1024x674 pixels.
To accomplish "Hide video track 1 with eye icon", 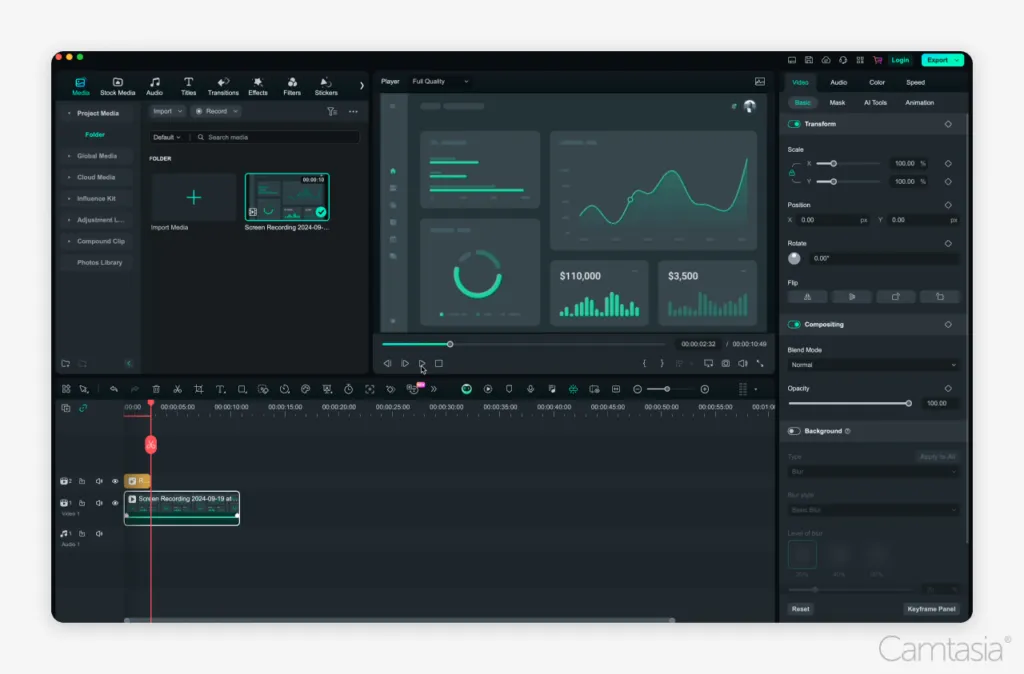I will coord(115,503).
